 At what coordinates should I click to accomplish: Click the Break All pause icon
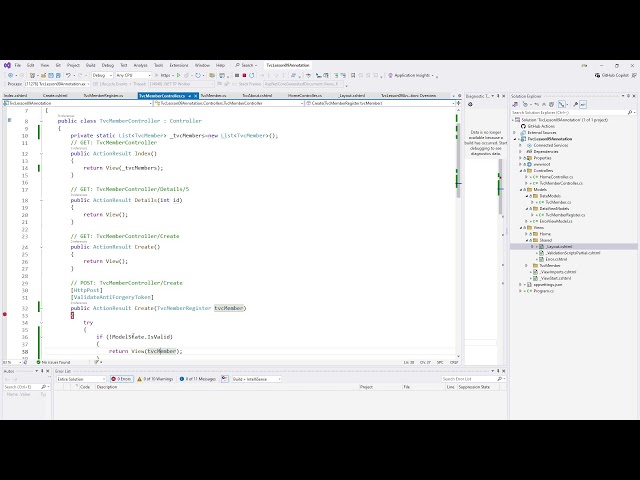[237, 76]
